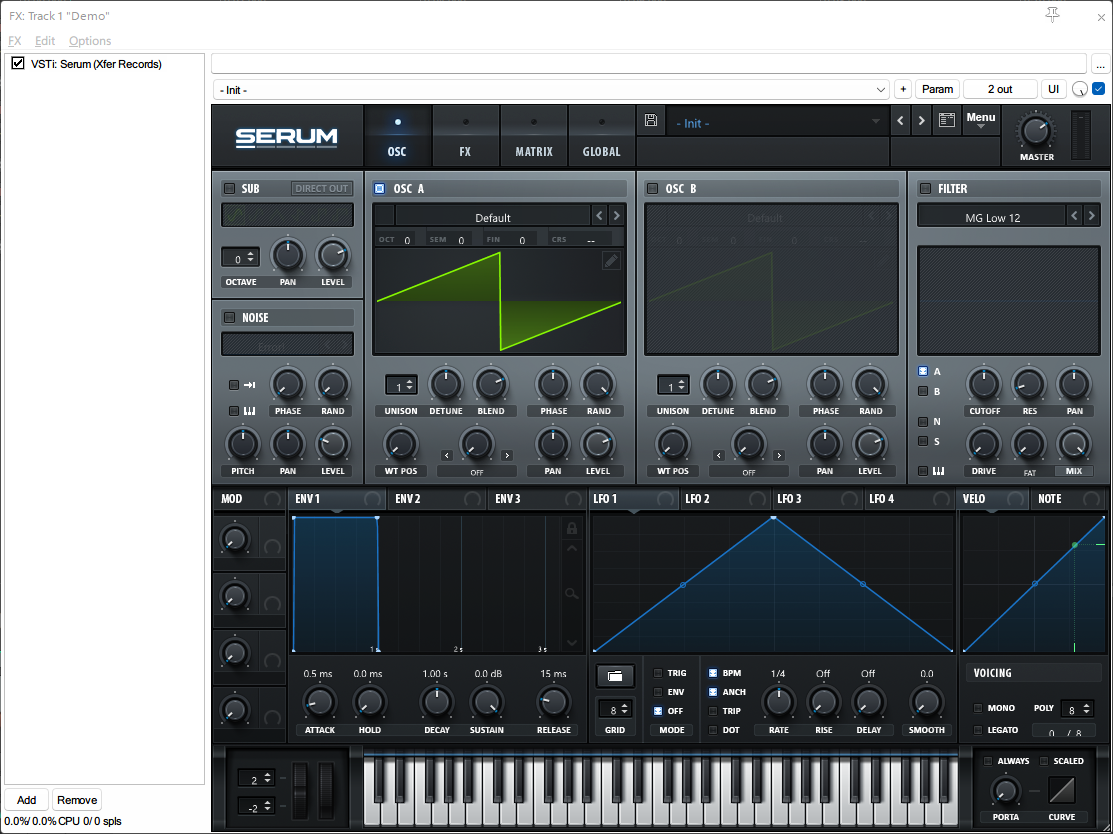
Task: Enable MONO voicing checkbox
Action: click(x=978, y=708)
